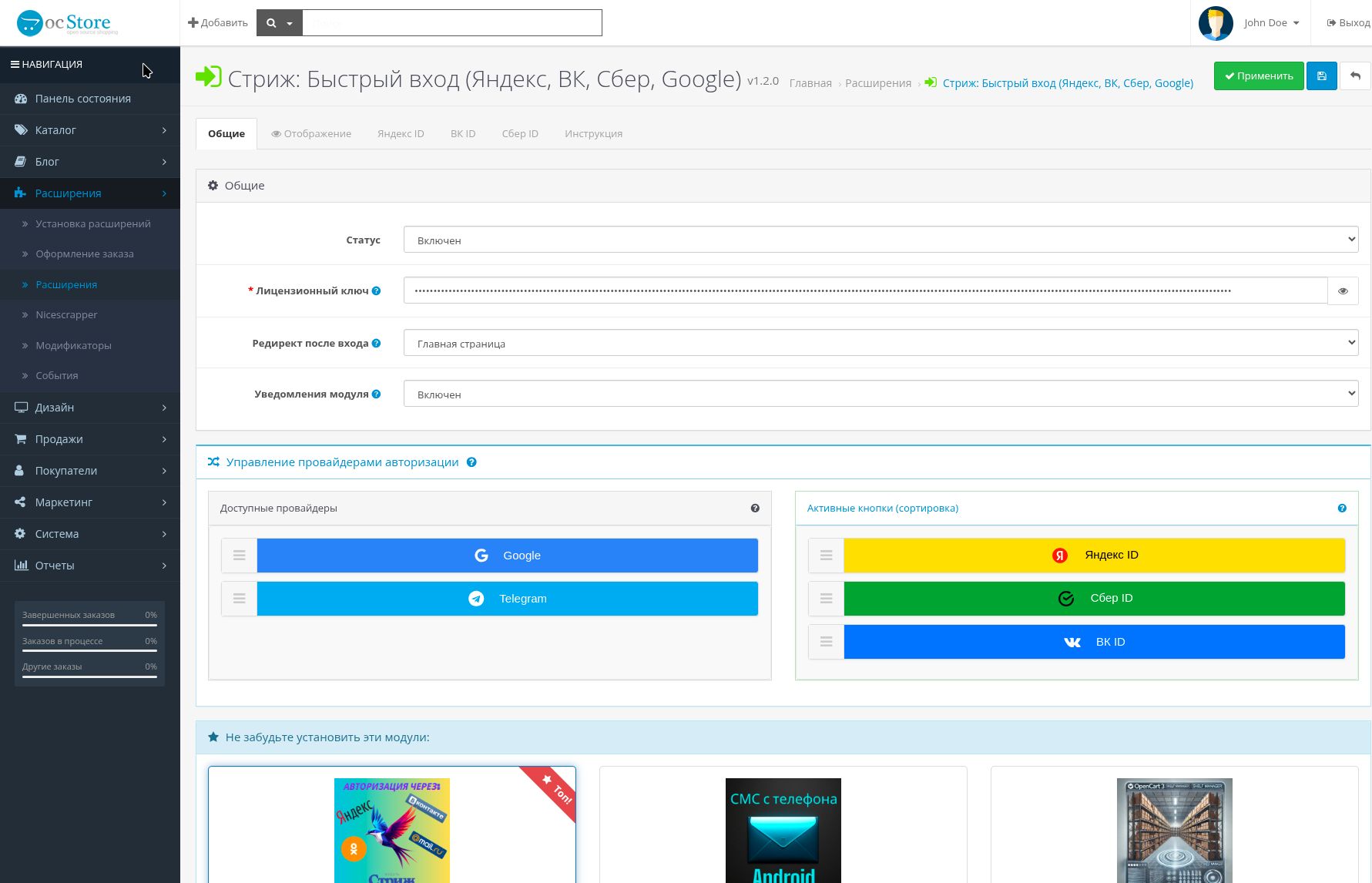The image size is (1372, 883).
Task: Open Панель состояния dashboard item
Action: tap(90, 99)
